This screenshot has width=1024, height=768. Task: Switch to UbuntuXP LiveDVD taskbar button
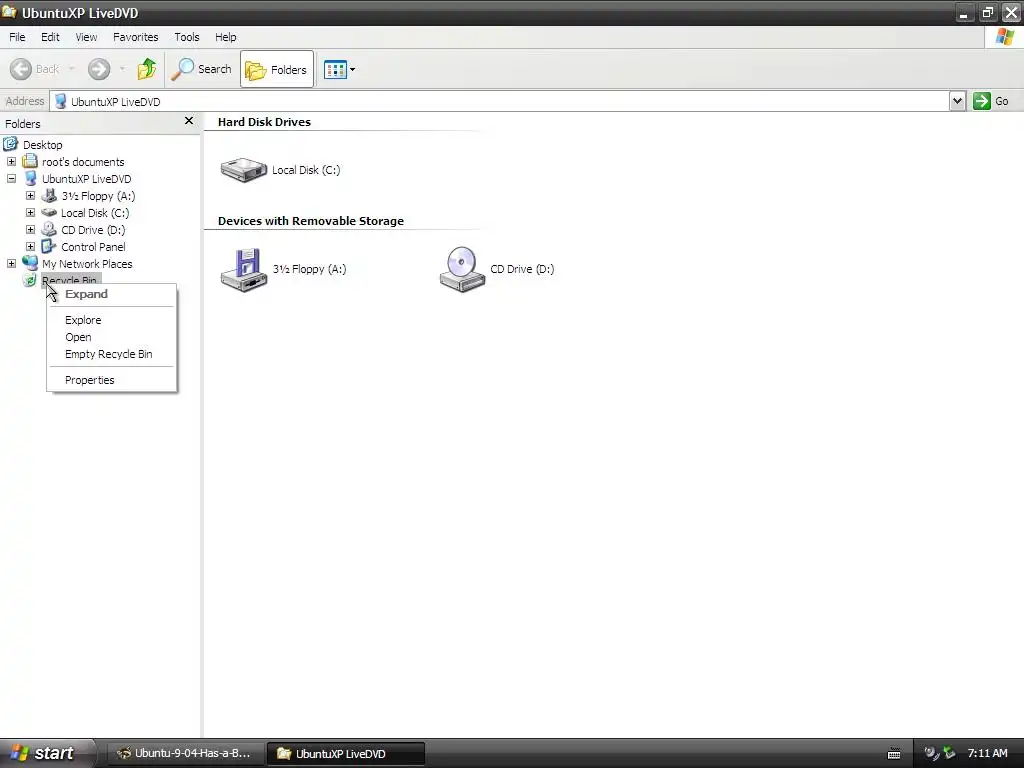click(x=346, y=754)
